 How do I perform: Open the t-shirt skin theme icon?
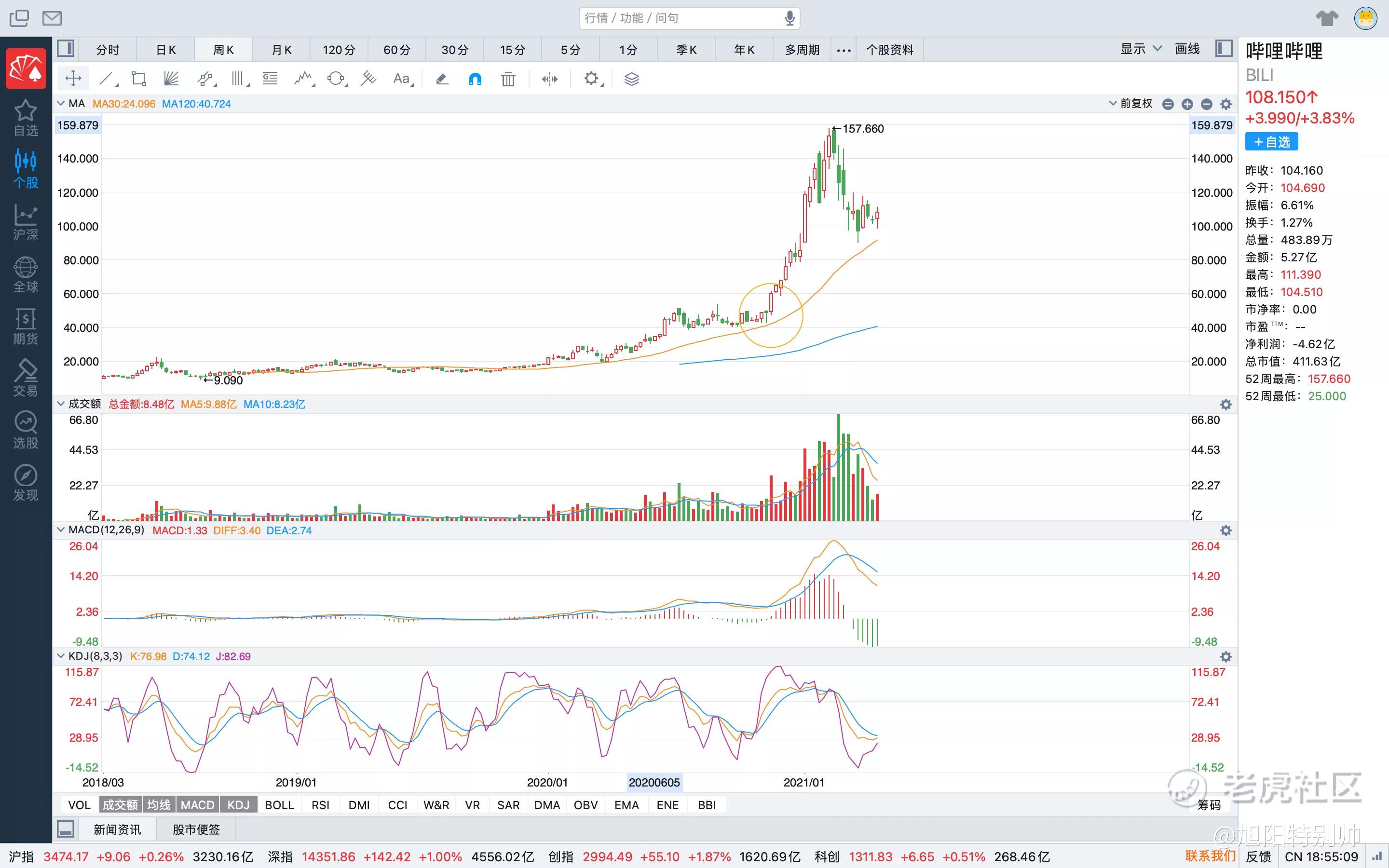[x=1326, y=18]
